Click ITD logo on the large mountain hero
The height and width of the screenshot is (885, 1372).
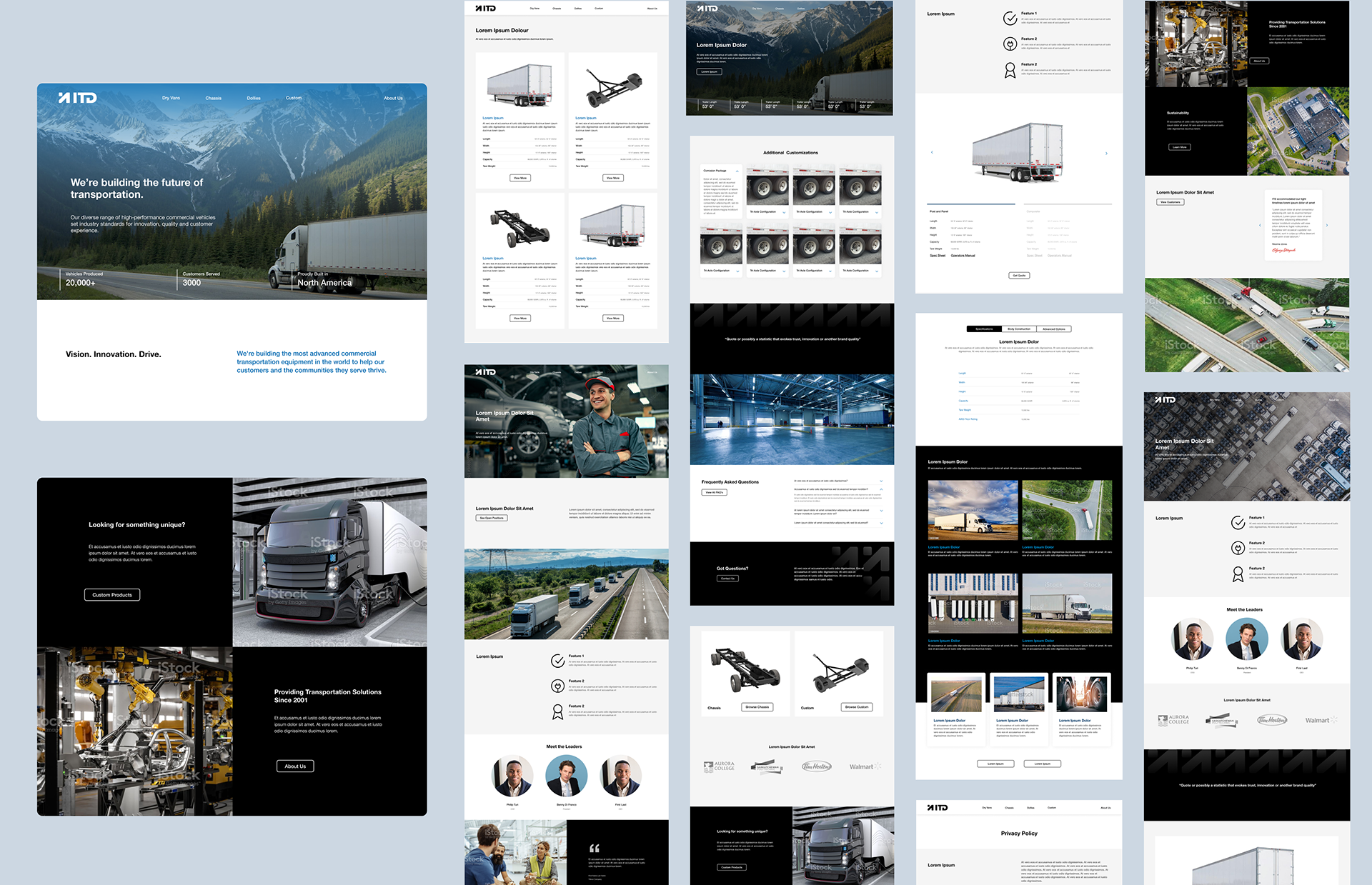[77, 98]
